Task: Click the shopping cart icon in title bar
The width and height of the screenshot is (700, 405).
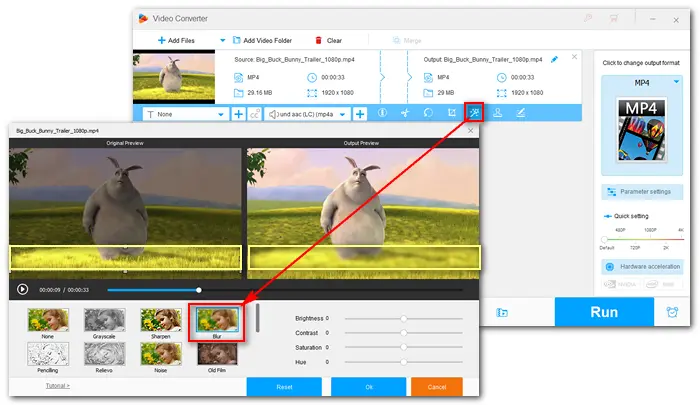Action: tap(614, 18)
